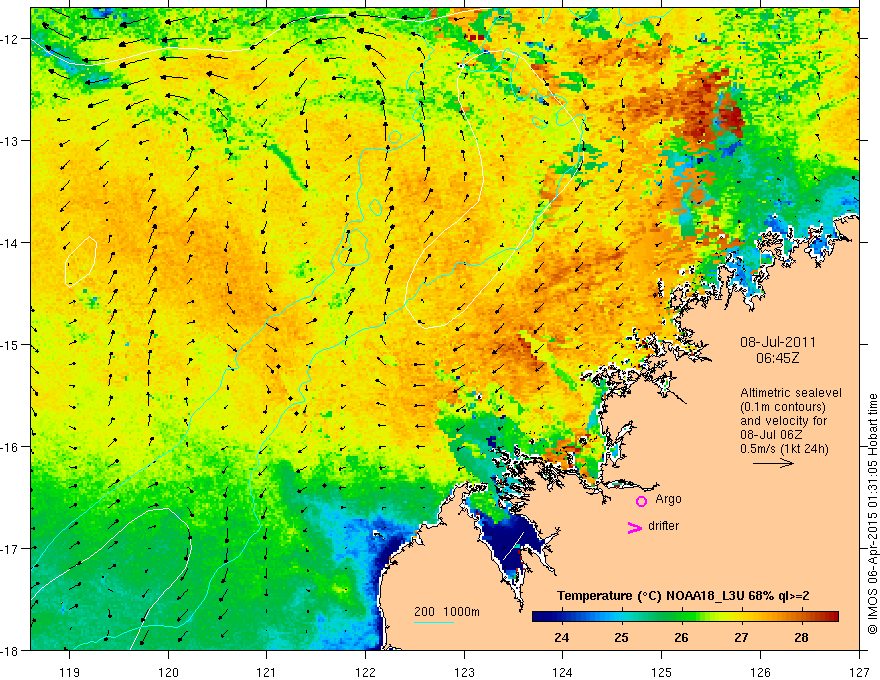Click the magenta drifter arrowhead legend symbol
The width and height of the screenshot is (880, 680).
click(x=634, y=528)
